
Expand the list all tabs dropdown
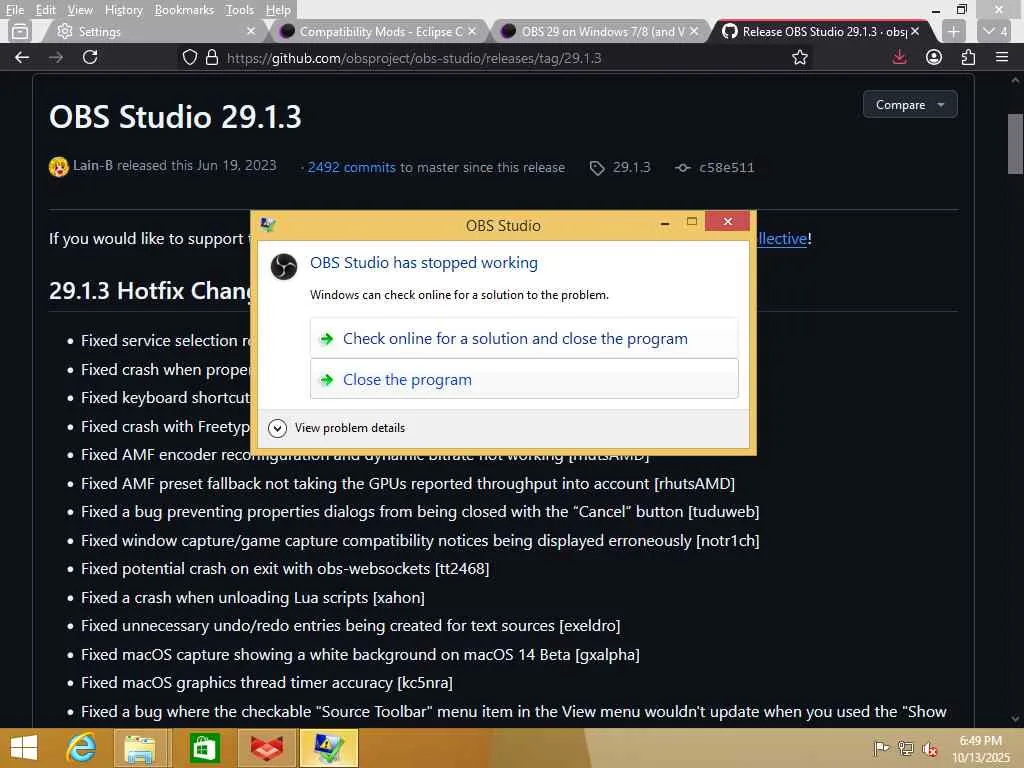coord(996,31)
